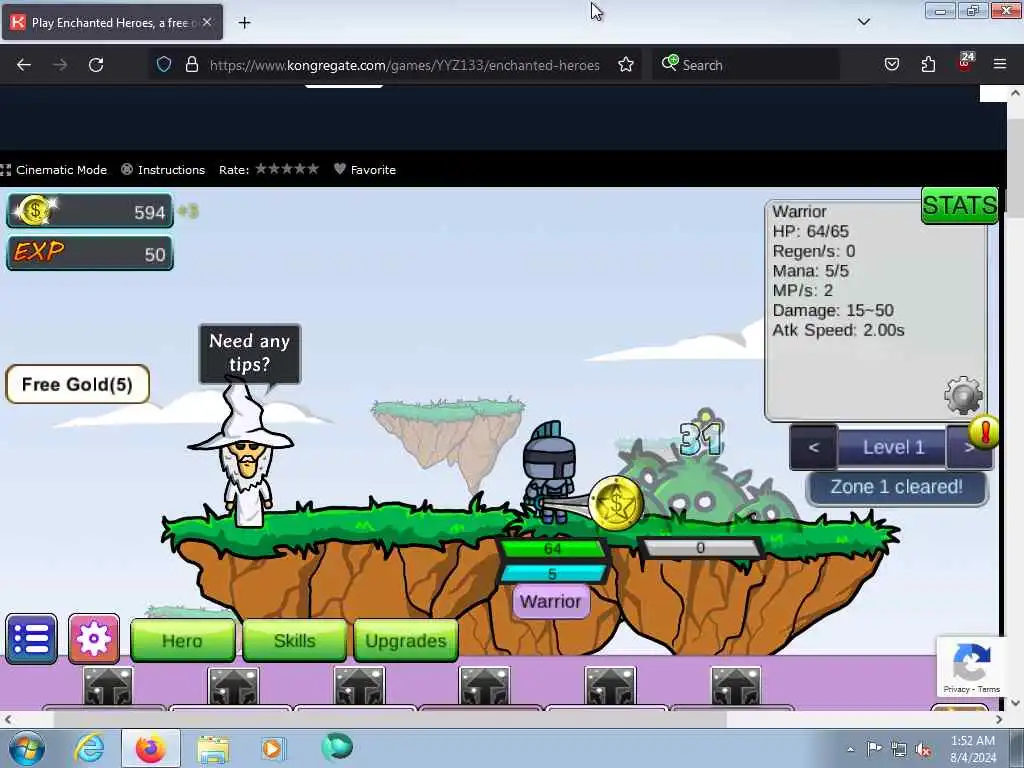Click the Warrior name label

point(551,601)
